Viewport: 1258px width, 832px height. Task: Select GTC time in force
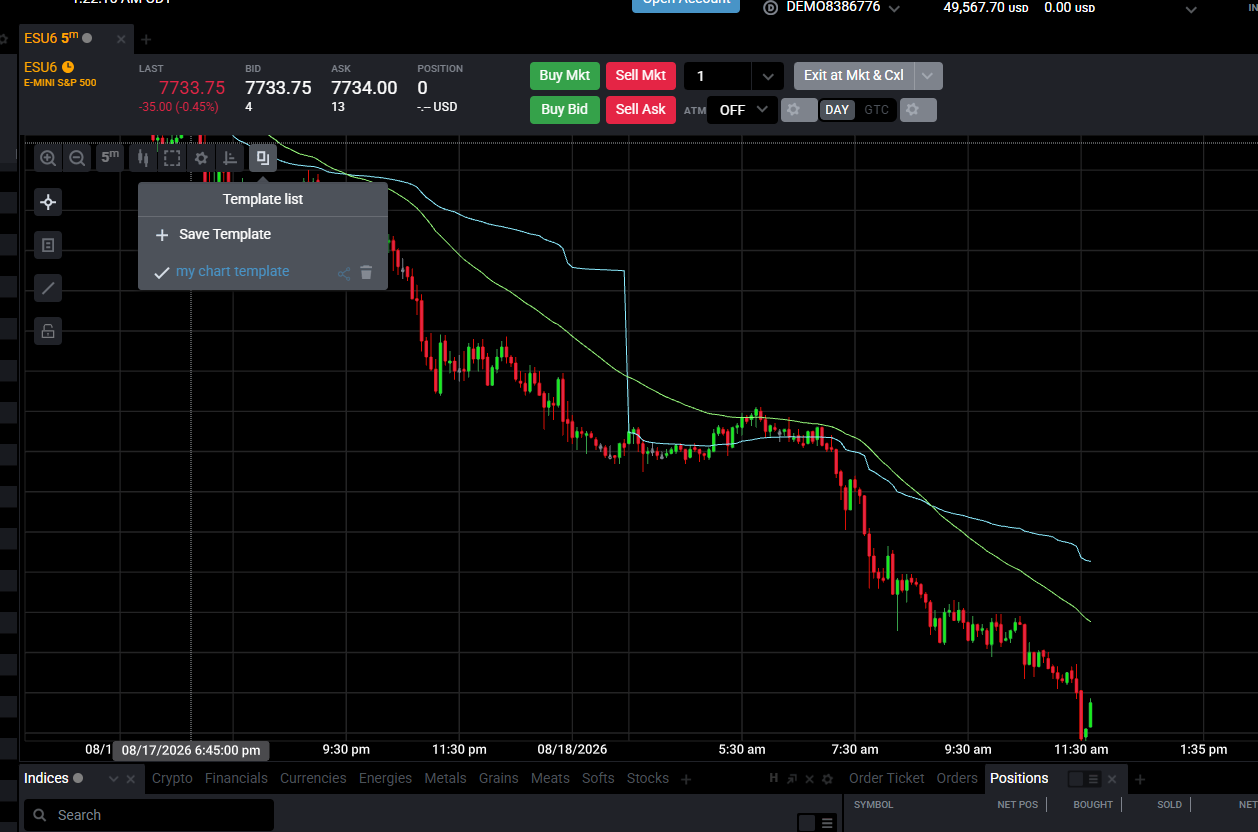(876, 110)
